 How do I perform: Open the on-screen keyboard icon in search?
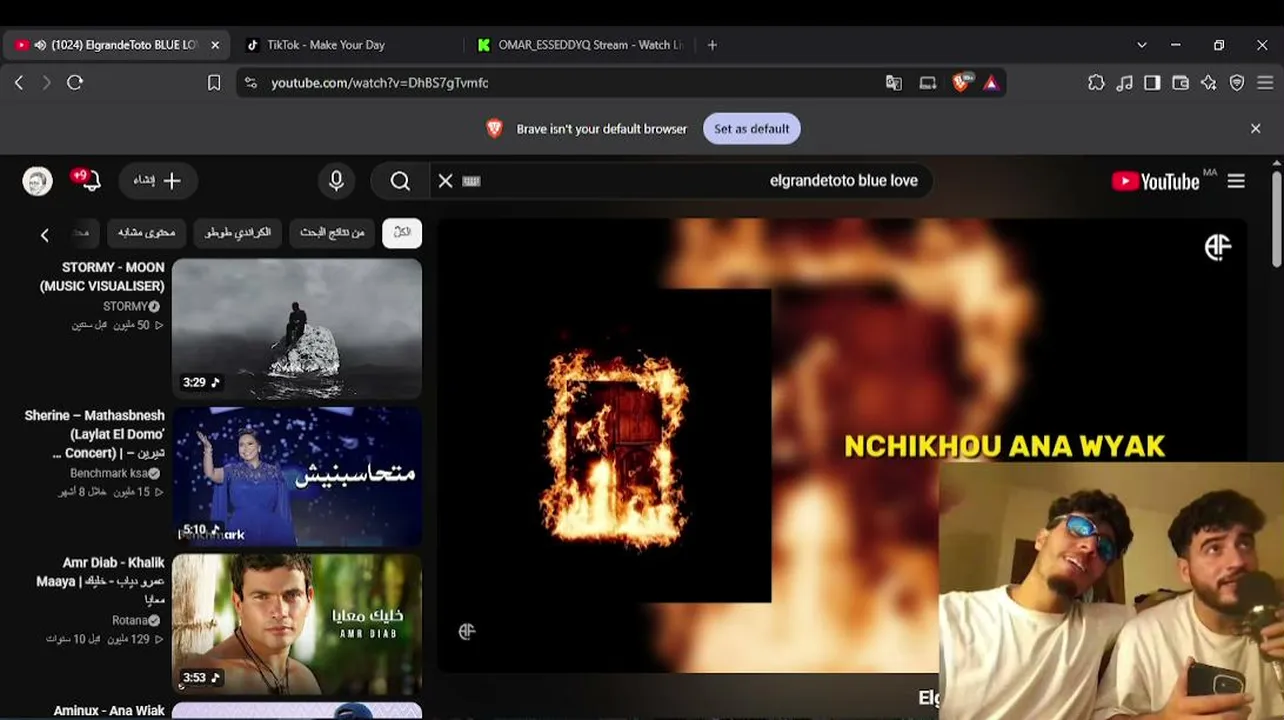(x=472, y=181)
